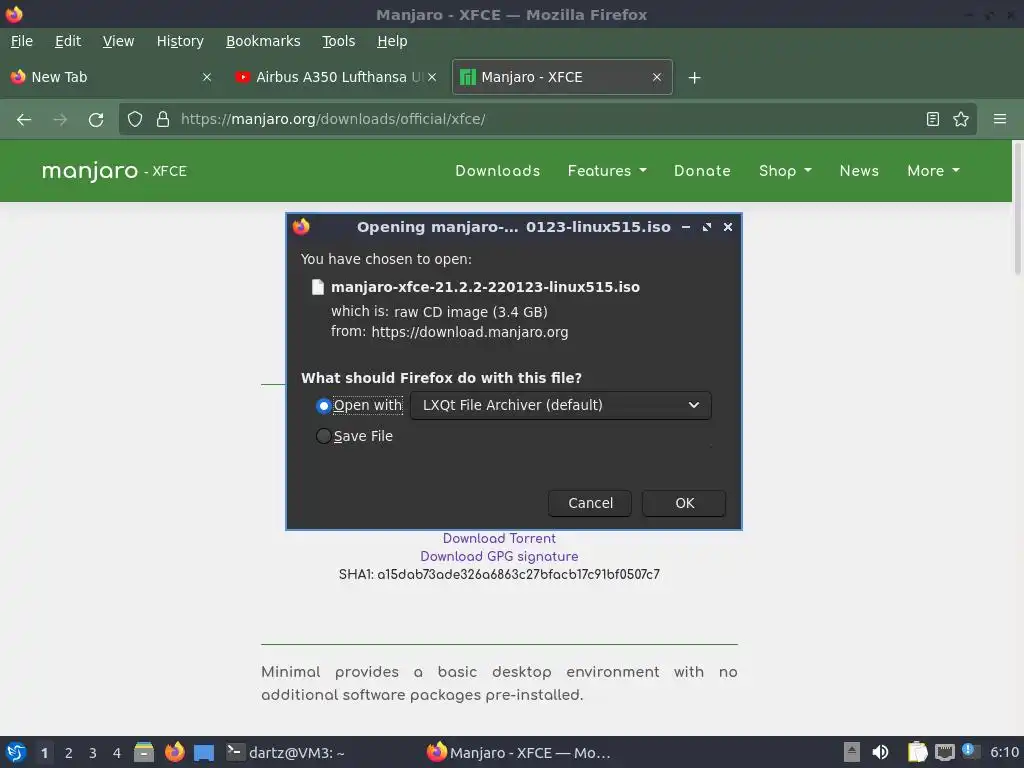The height and width of the screenshot is (768, 1024).
Task: Open the Downloads nav link
Action: (498, 171)
